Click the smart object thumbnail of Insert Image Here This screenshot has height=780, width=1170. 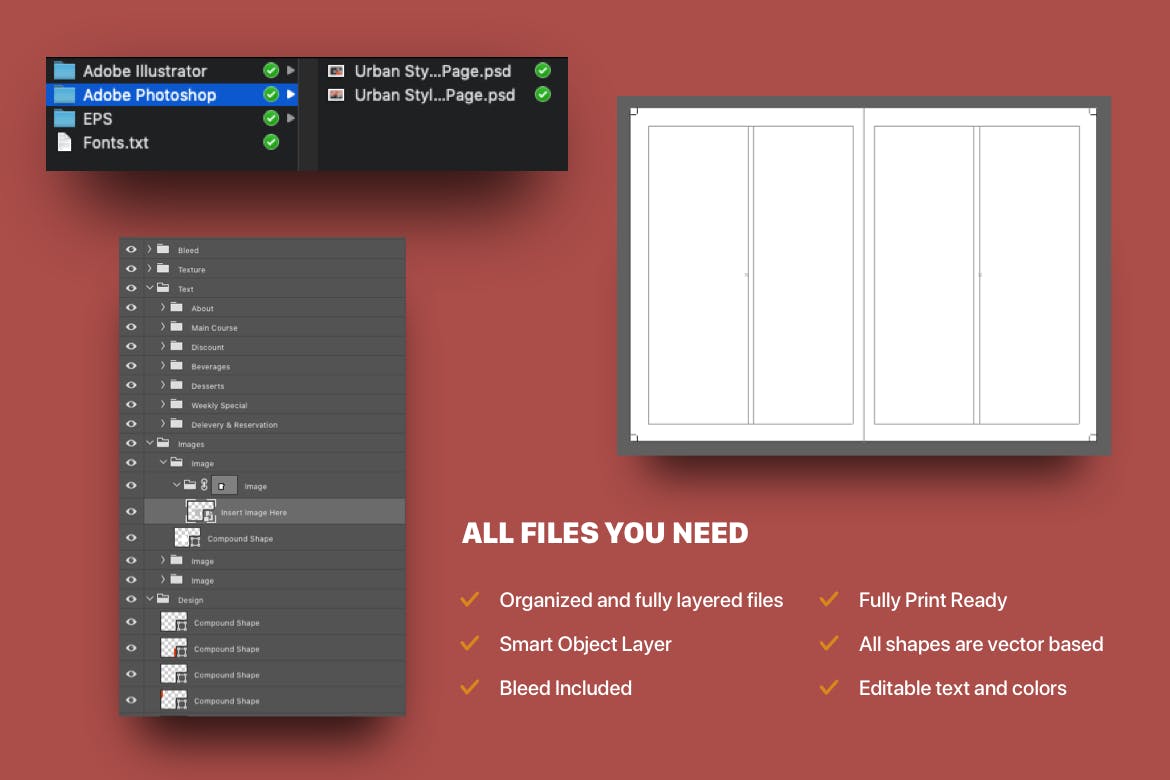201,512
